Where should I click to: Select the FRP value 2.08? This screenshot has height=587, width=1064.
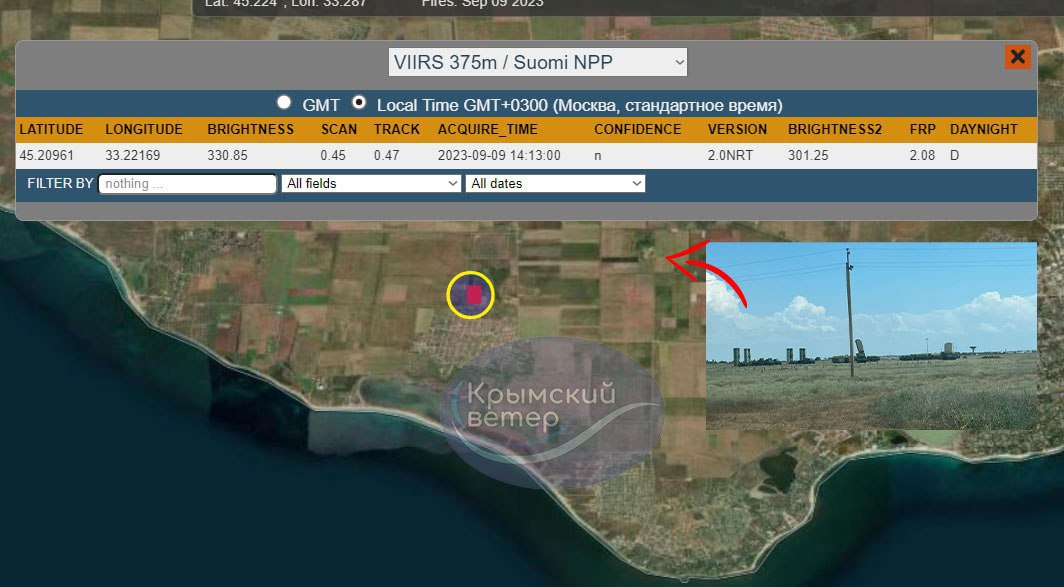(922, 155)
